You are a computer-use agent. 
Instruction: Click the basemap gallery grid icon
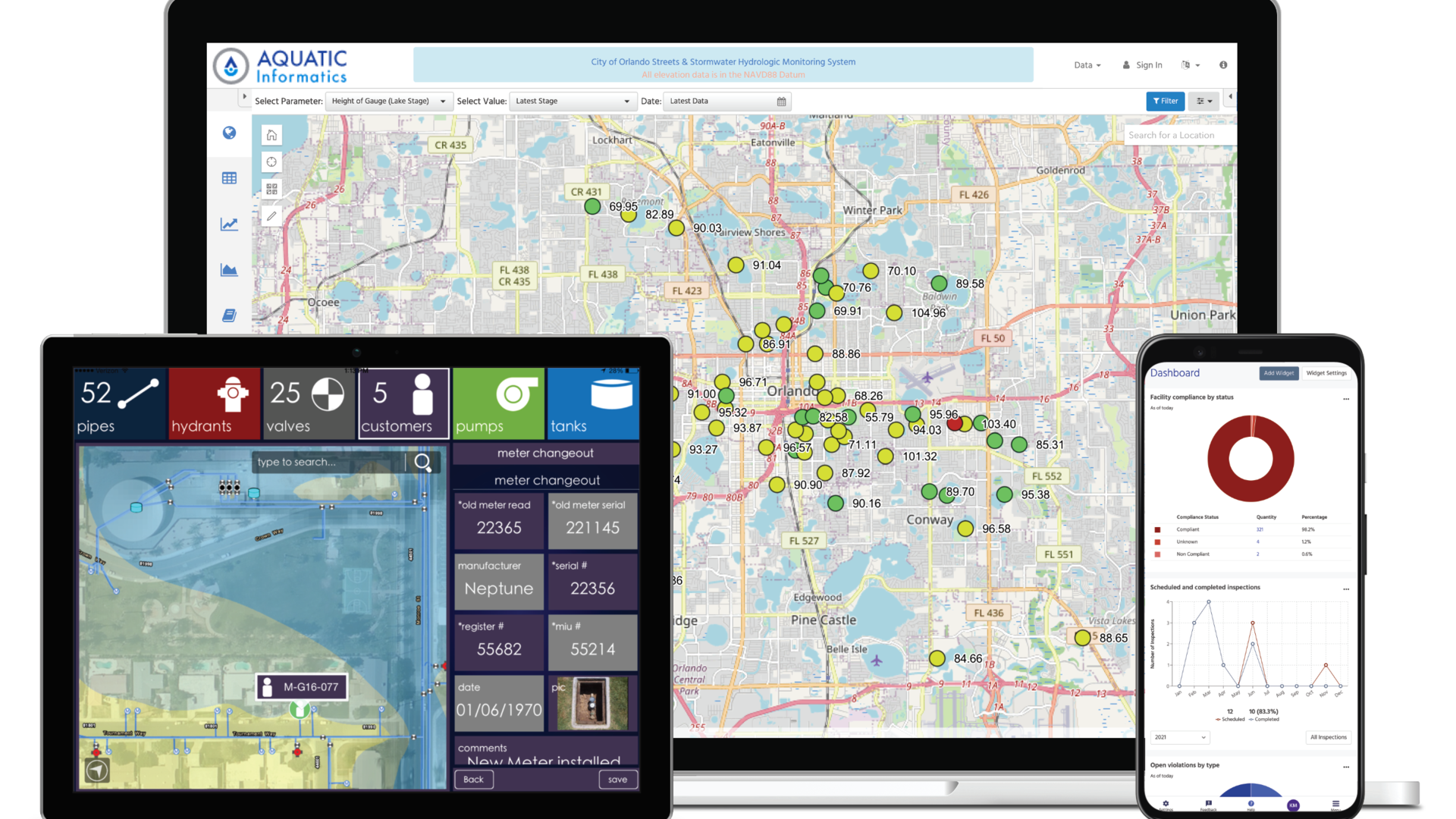tap(271, 189)
